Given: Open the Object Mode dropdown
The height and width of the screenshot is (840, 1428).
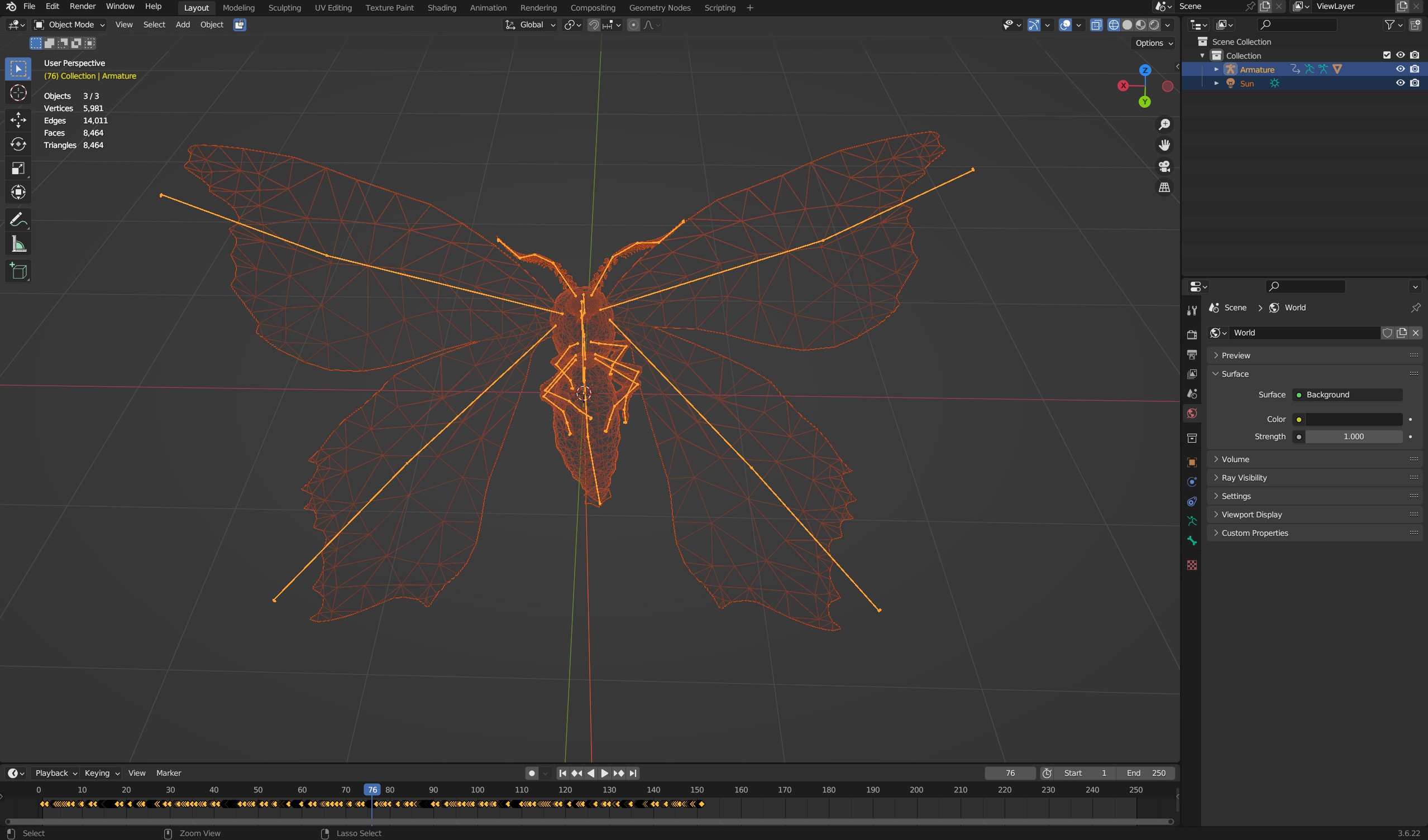Looking at the screenshot, I should [x=70, y=25].
